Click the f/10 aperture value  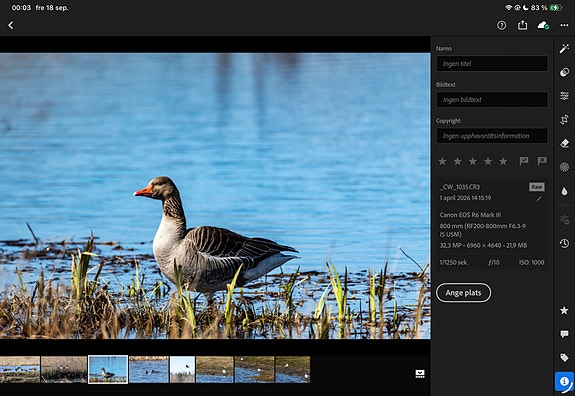pyautogui.click(x=494, y=263)
